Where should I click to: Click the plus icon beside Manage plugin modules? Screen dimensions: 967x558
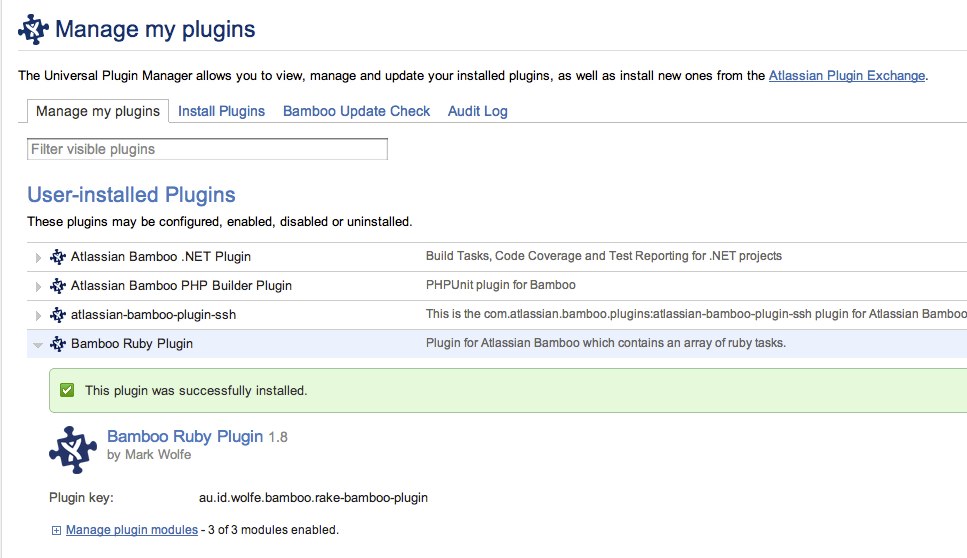point(56,530)
